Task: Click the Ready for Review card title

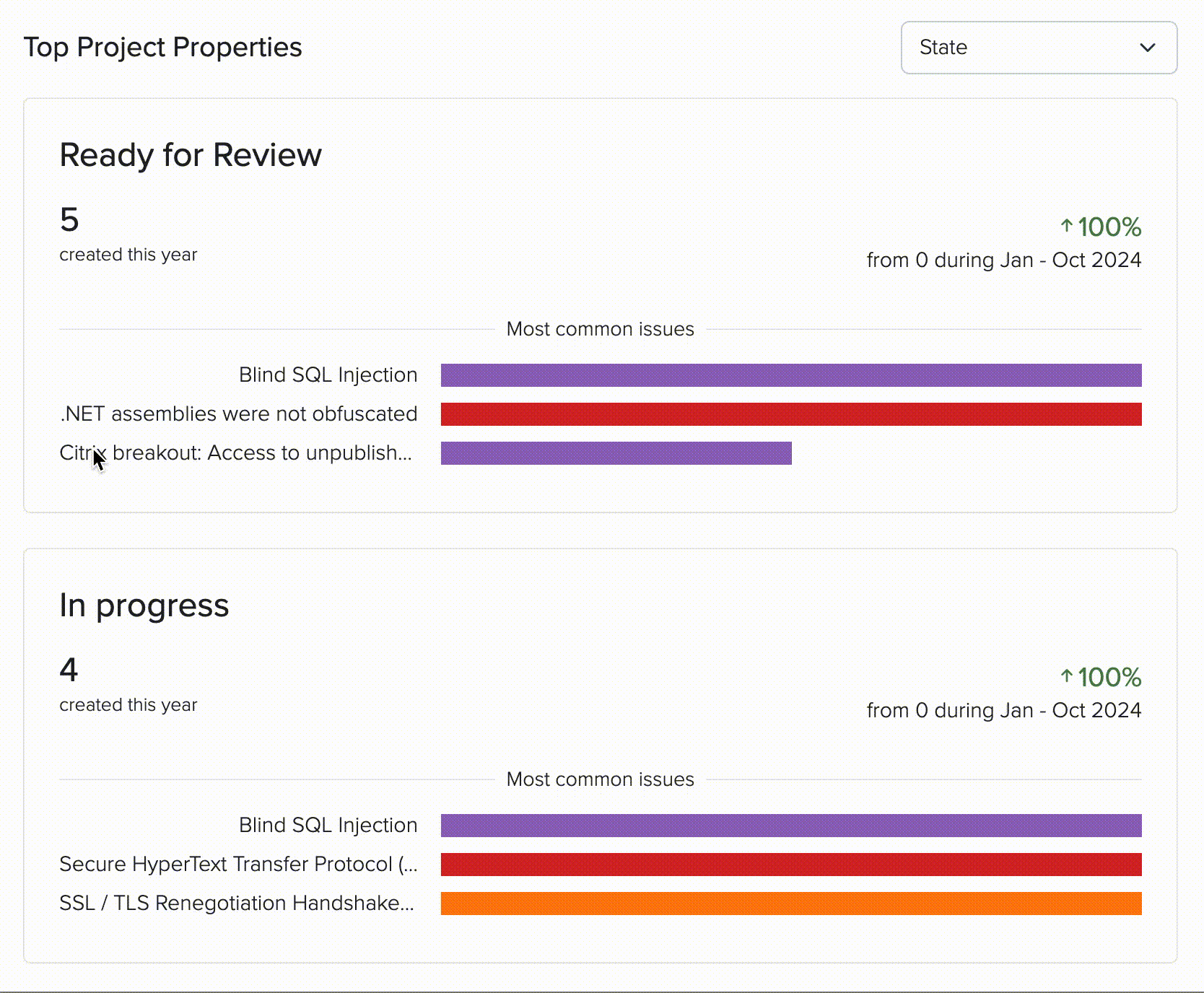Action: (191, 154)
